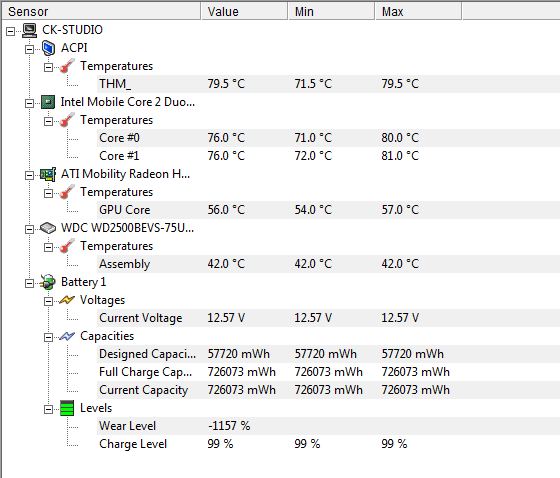Select the Current Voltage row
This screenshot has height=478, width=560.
tap(328, 318)
